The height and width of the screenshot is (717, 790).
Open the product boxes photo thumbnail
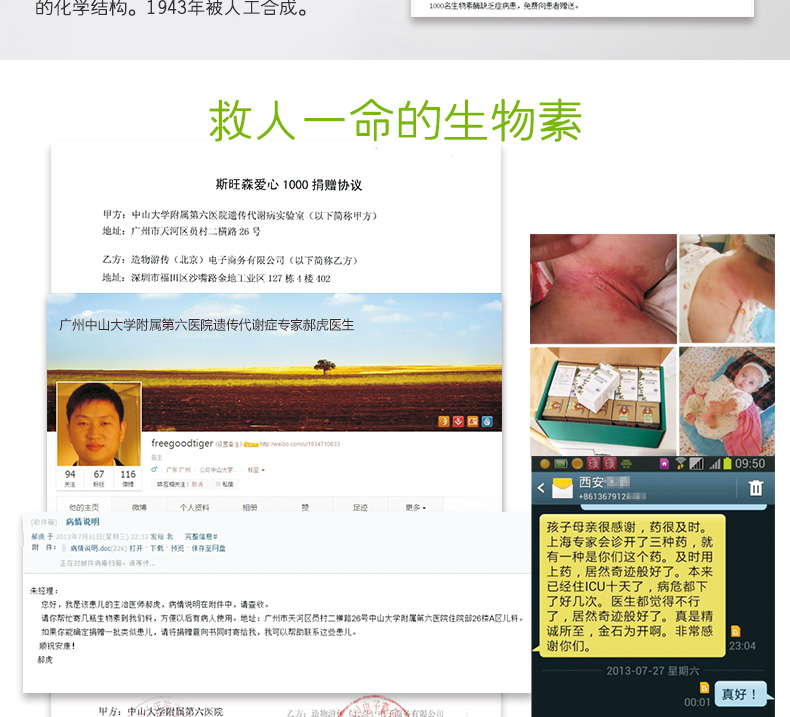pyautogui.click(x=600, y=399)
